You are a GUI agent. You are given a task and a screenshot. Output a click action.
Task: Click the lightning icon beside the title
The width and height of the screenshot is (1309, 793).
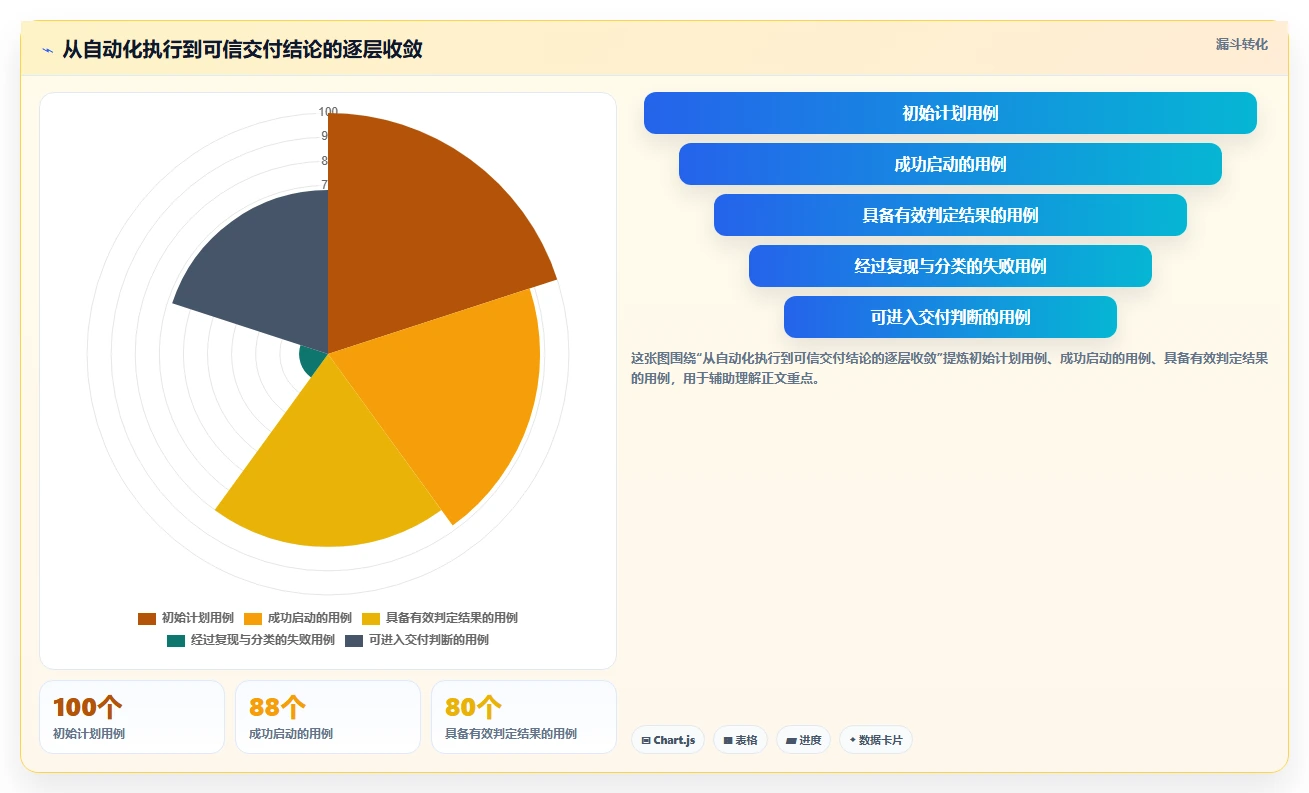[x=47, y=49]
